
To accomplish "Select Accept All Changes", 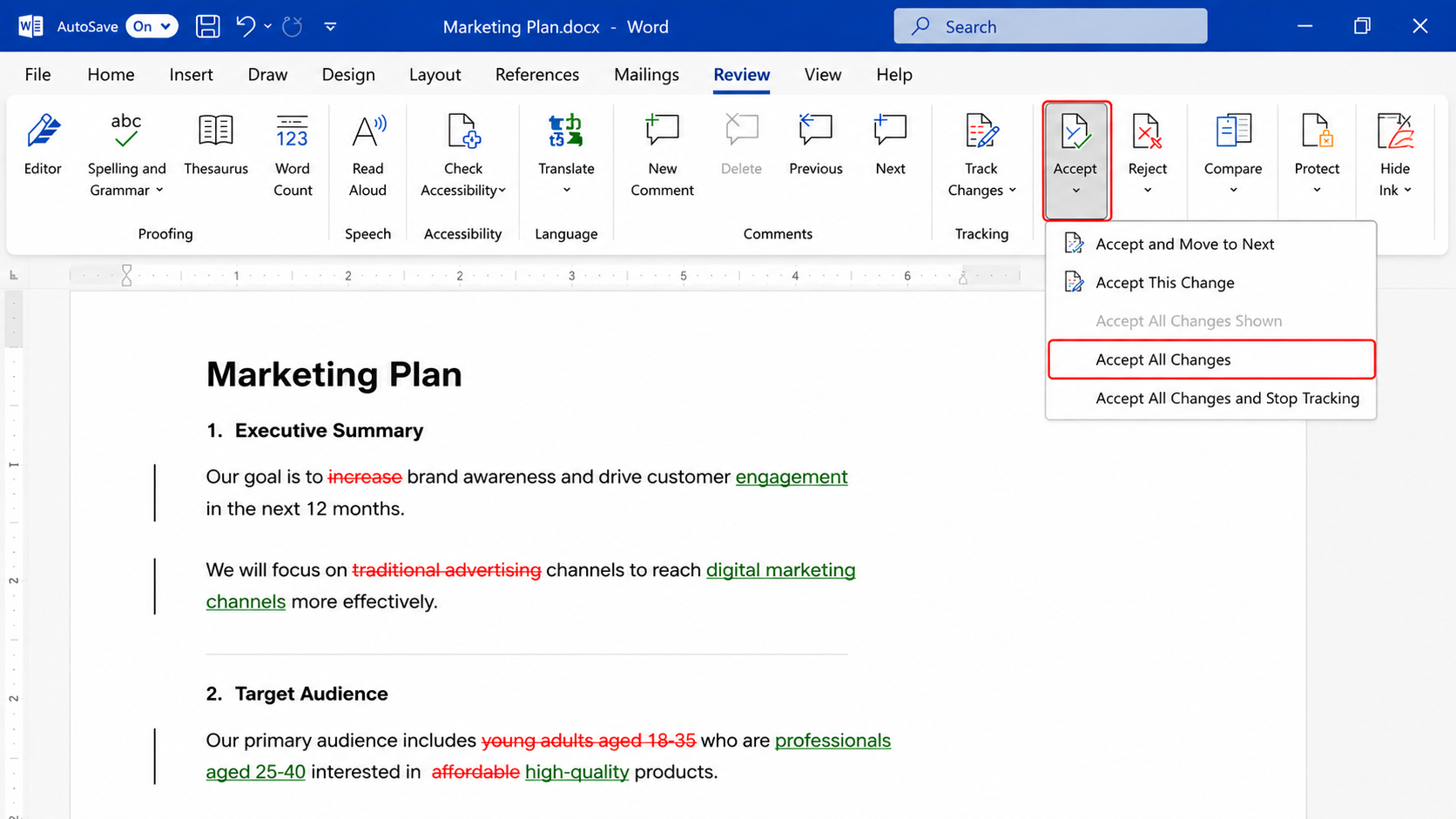I will (x=1210, y=359).
